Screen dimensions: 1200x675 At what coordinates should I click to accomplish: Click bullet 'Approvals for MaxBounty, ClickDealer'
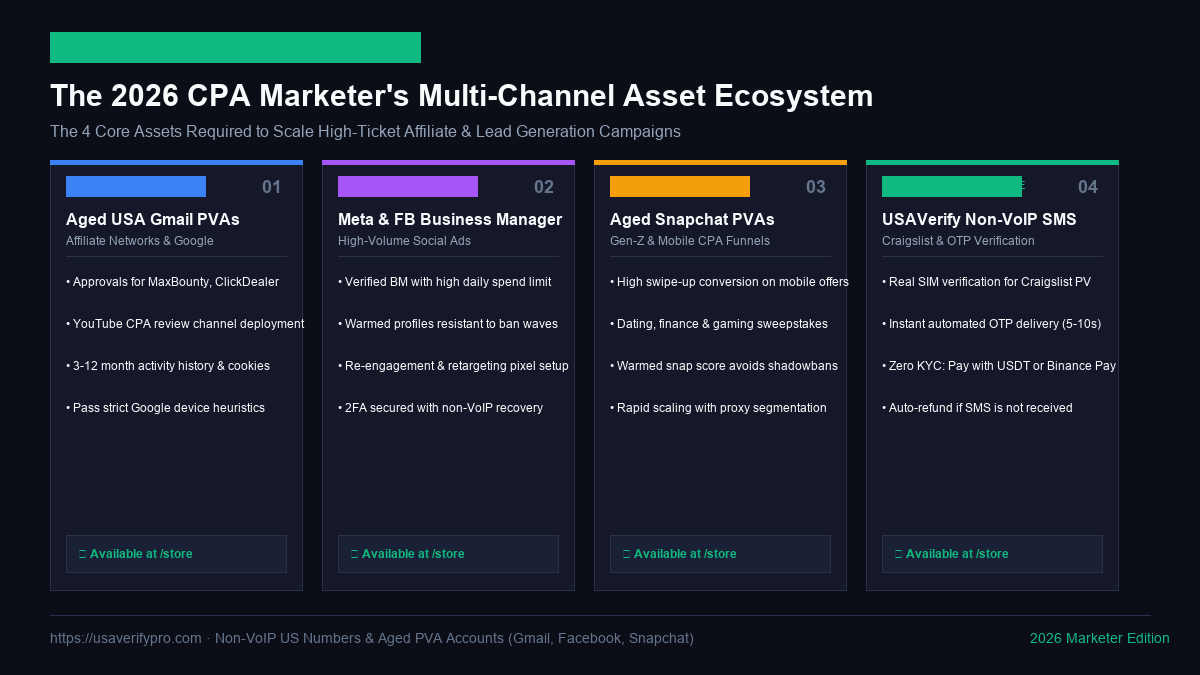pos(172,282)
